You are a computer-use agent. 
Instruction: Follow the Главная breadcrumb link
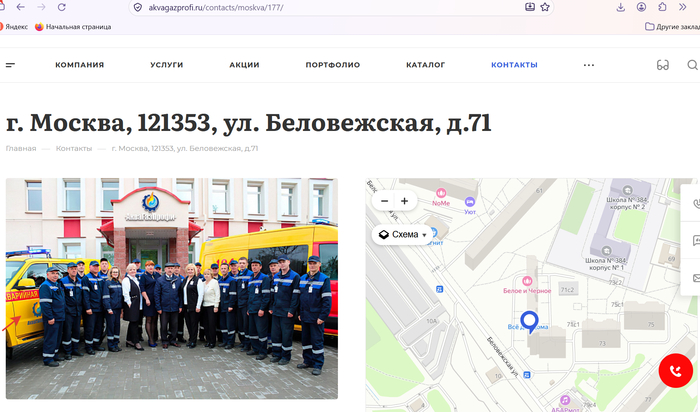coord(21,148)
